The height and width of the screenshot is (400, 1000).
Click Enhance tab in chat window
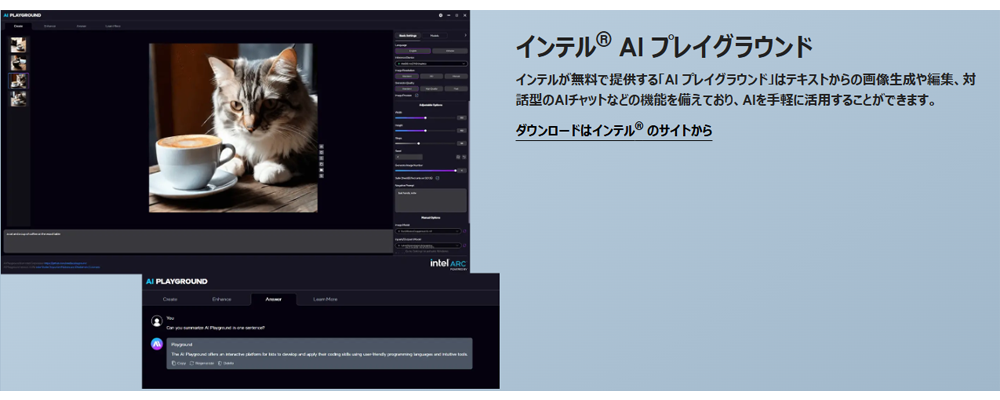(x=221, y=299)
